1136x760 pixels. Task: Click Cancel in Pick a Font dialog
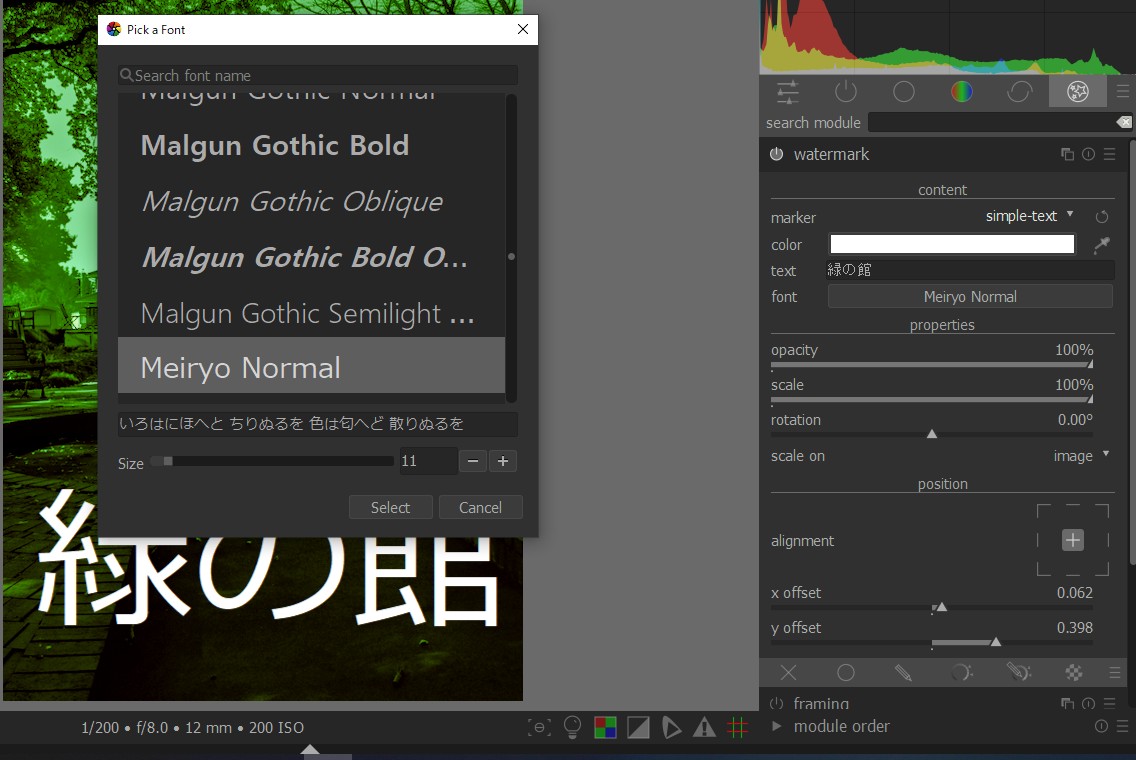(480, 507)
